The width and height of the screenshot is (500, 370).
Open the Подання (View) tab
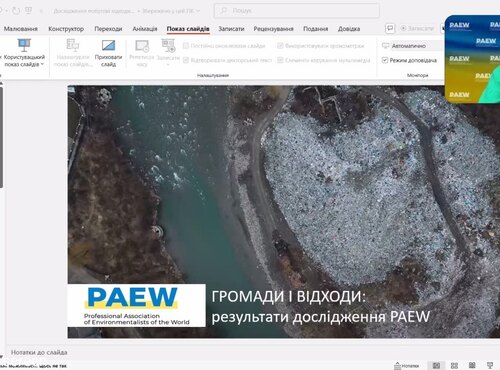coord(315,29)
